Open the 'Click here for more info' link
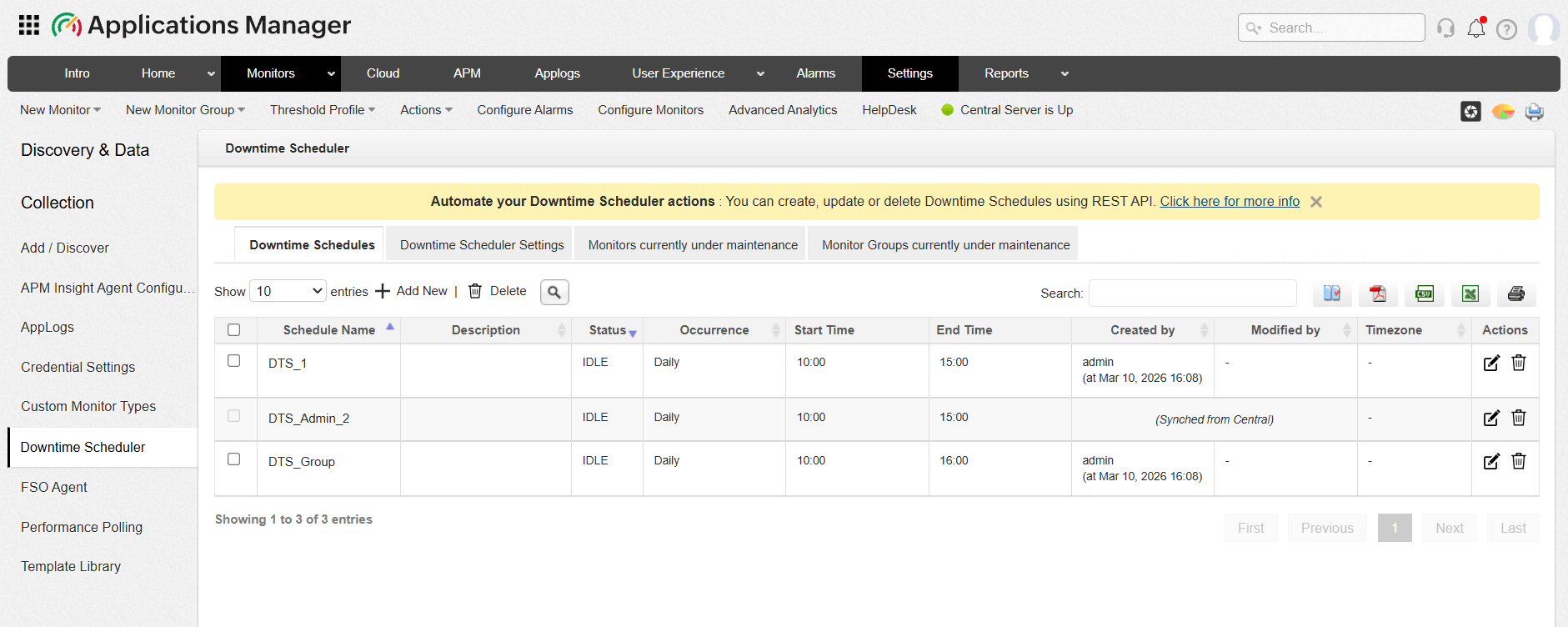 coord(1230,202)
